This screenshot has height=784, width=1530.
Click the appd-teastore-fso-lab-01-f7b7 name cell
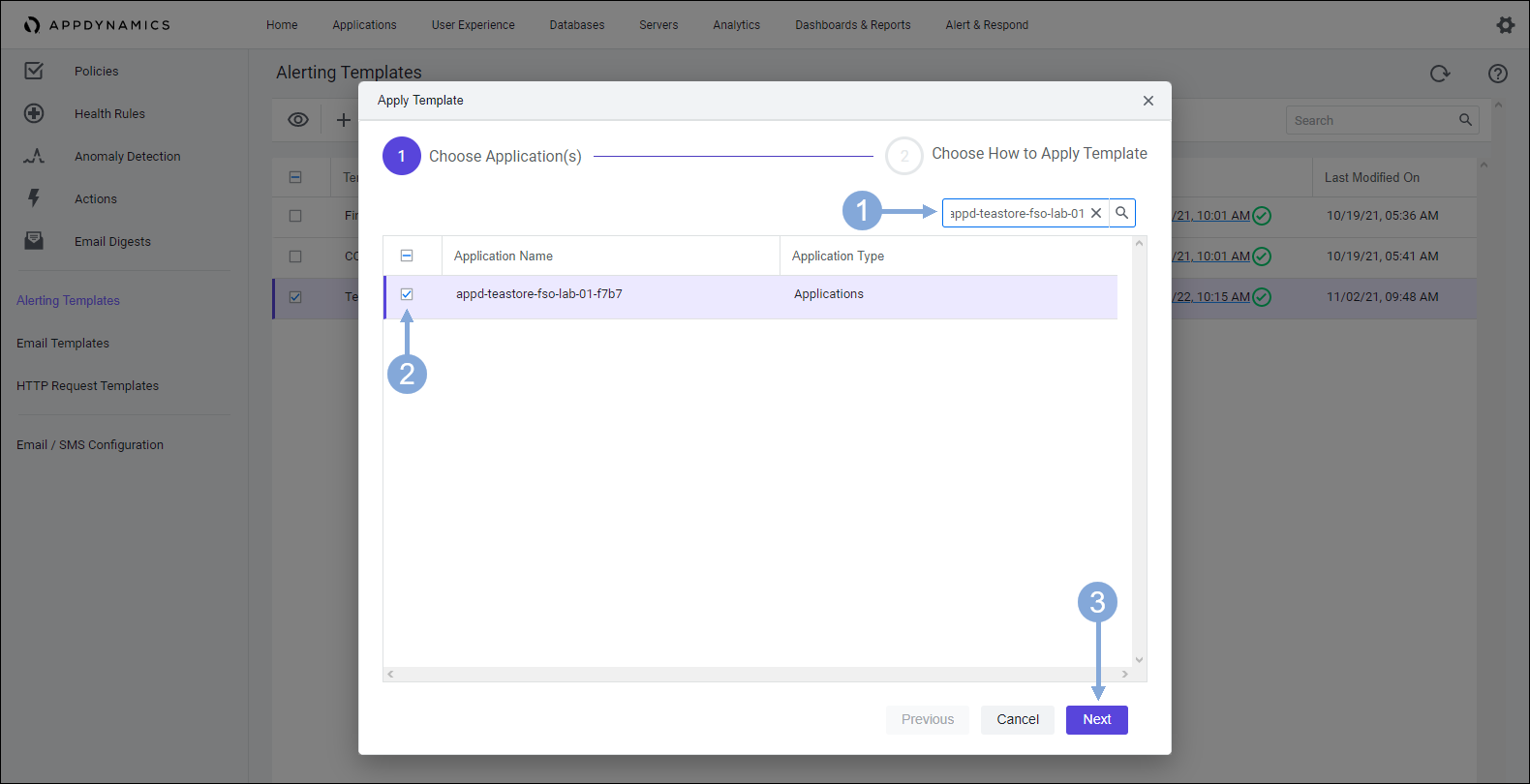[x=539, y=294]
